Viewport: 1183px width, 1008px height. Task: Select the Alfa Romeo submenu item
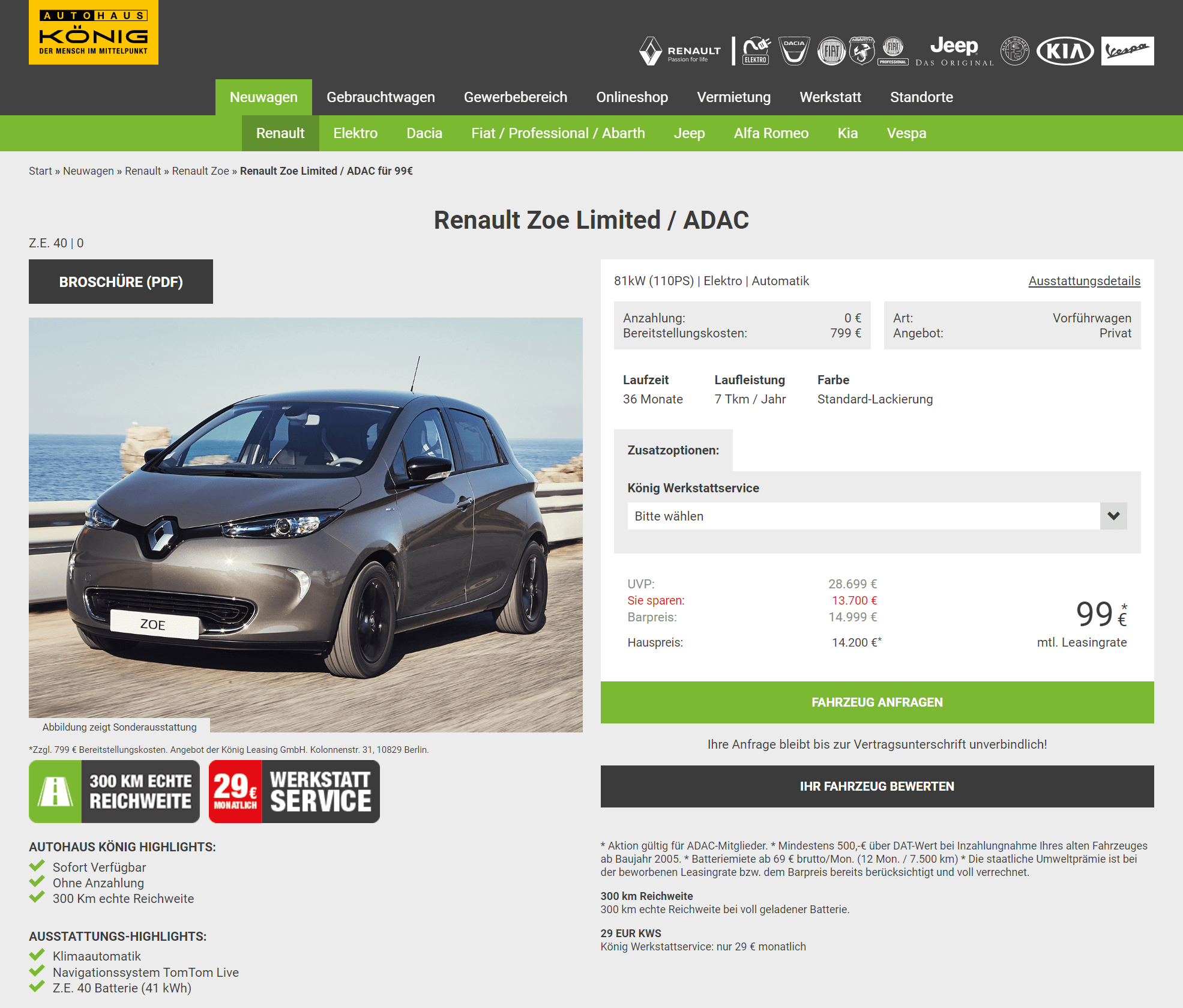point(771,133)
